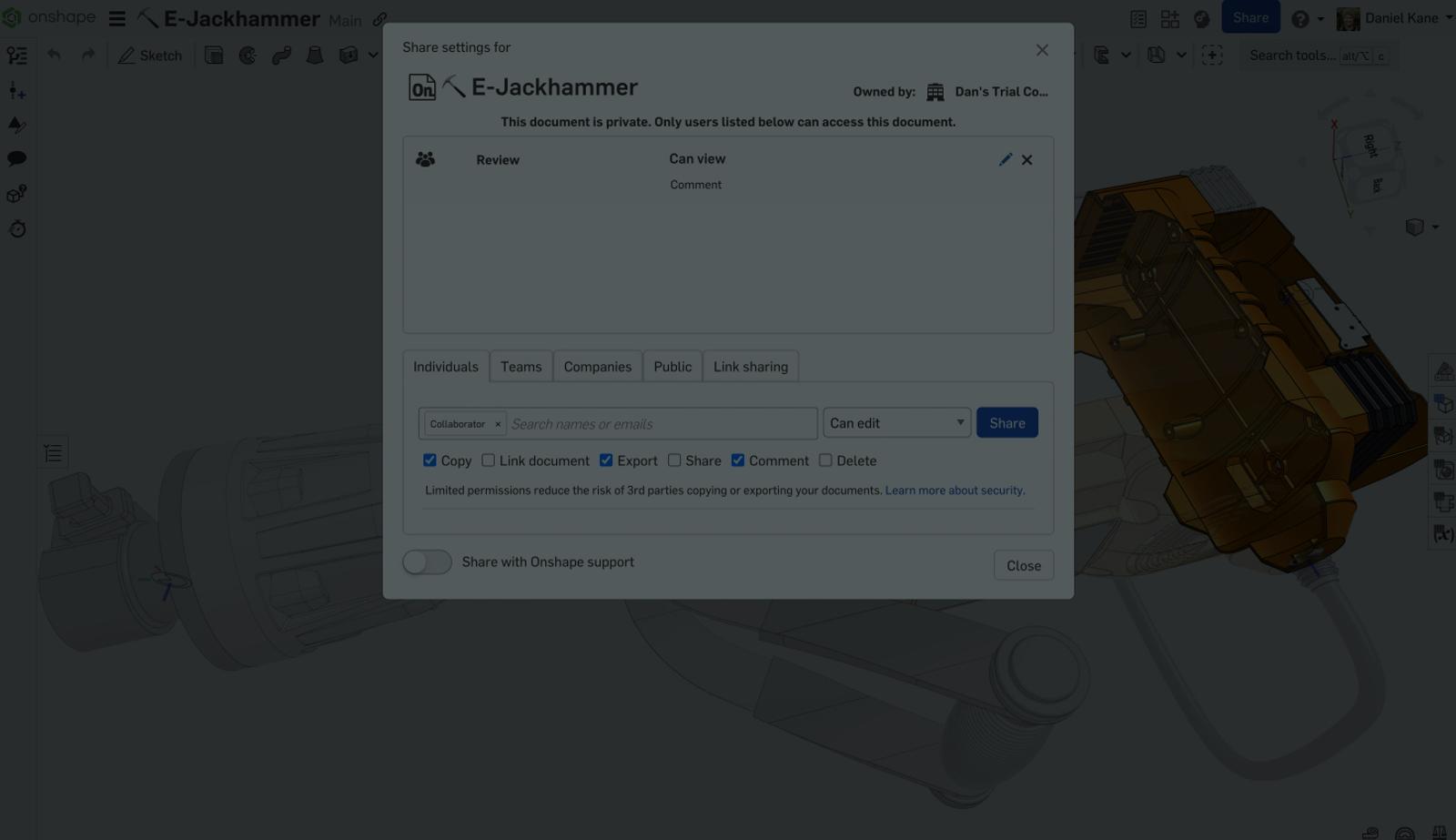
Task: Click the copy link icon beside Main
Action: pyautogui.click(x=379, y=19)
